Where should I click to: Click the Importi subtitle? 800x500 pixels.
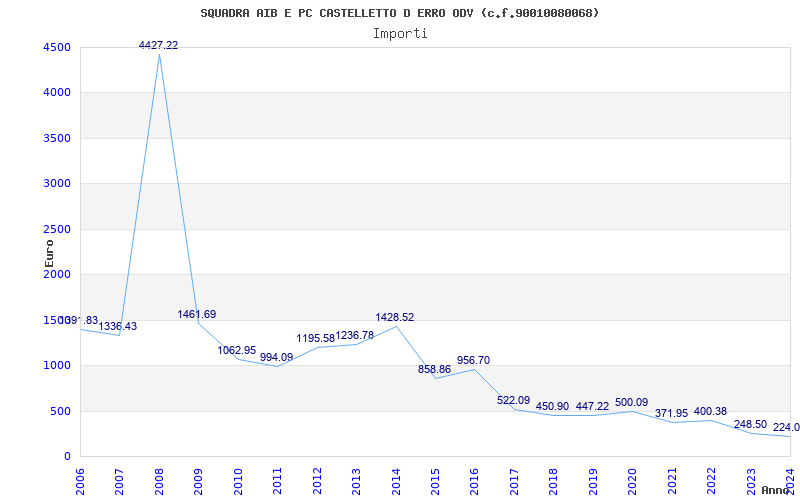[400, 34]
